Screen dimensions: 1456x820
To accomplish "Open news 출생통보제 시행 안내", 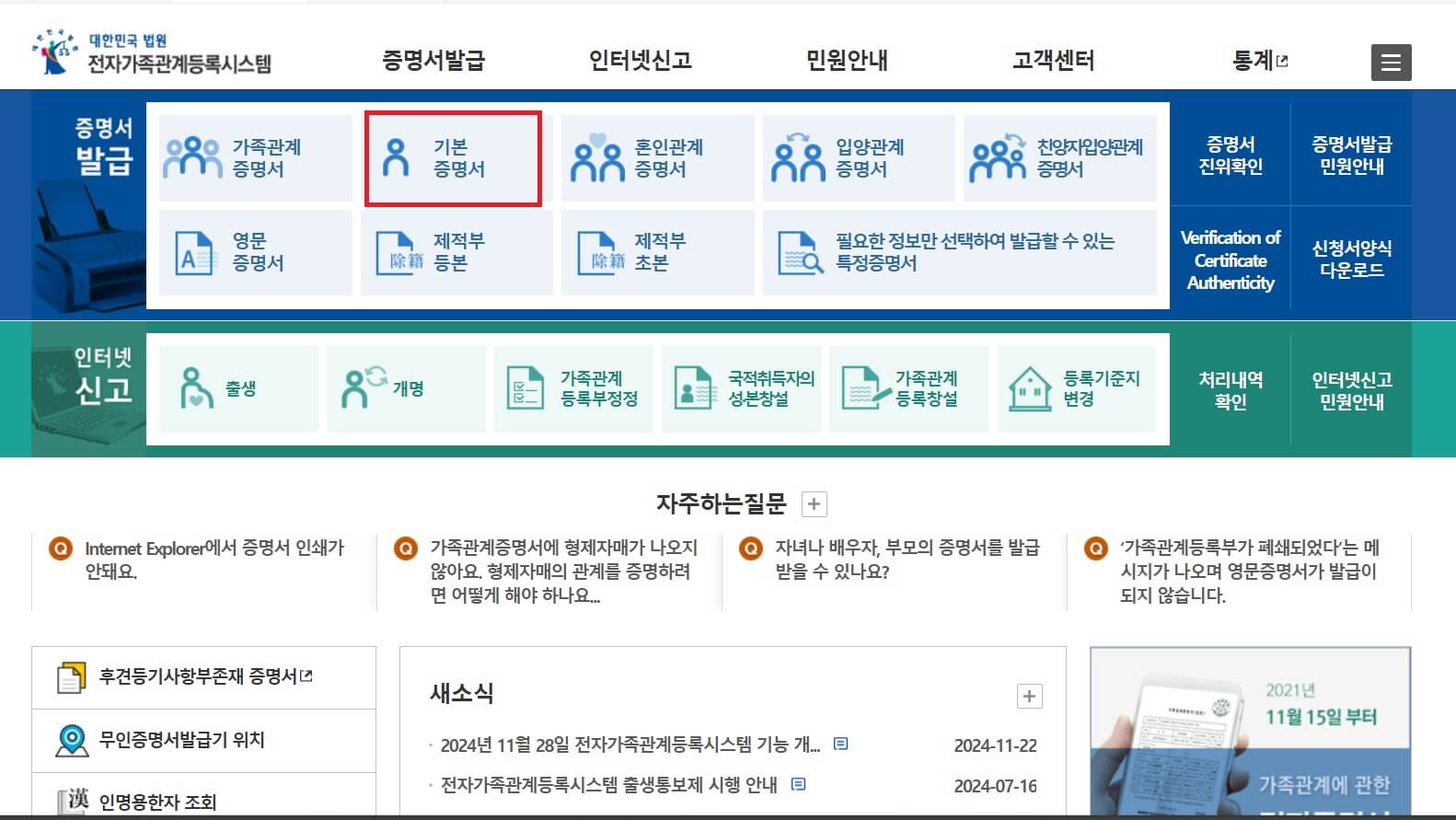I will [608, 785].
